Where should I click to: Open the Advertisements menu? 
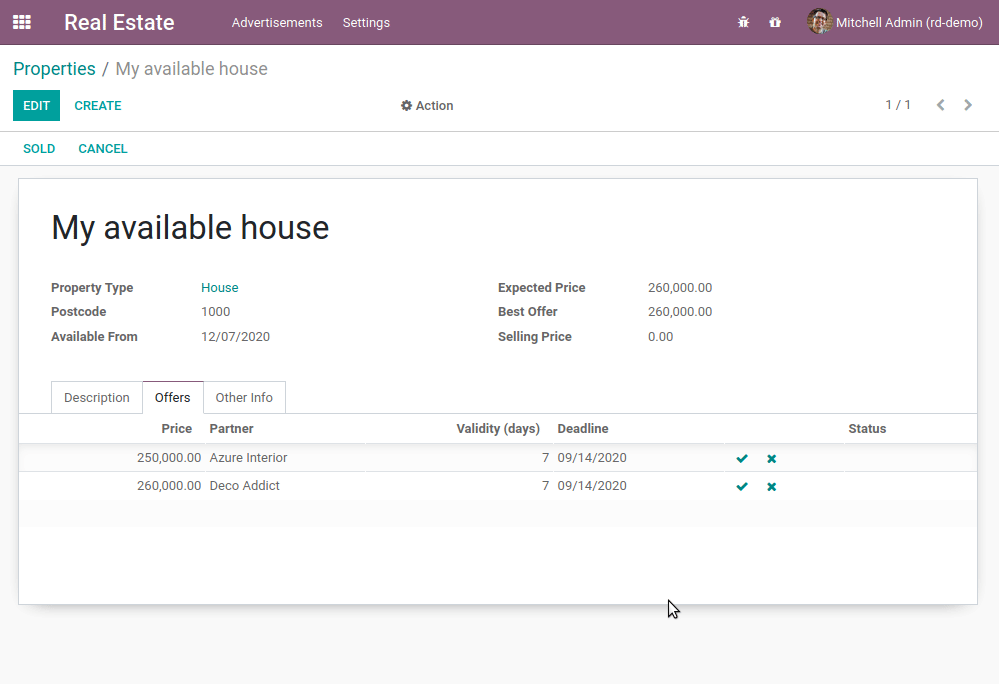pos(277,22)
